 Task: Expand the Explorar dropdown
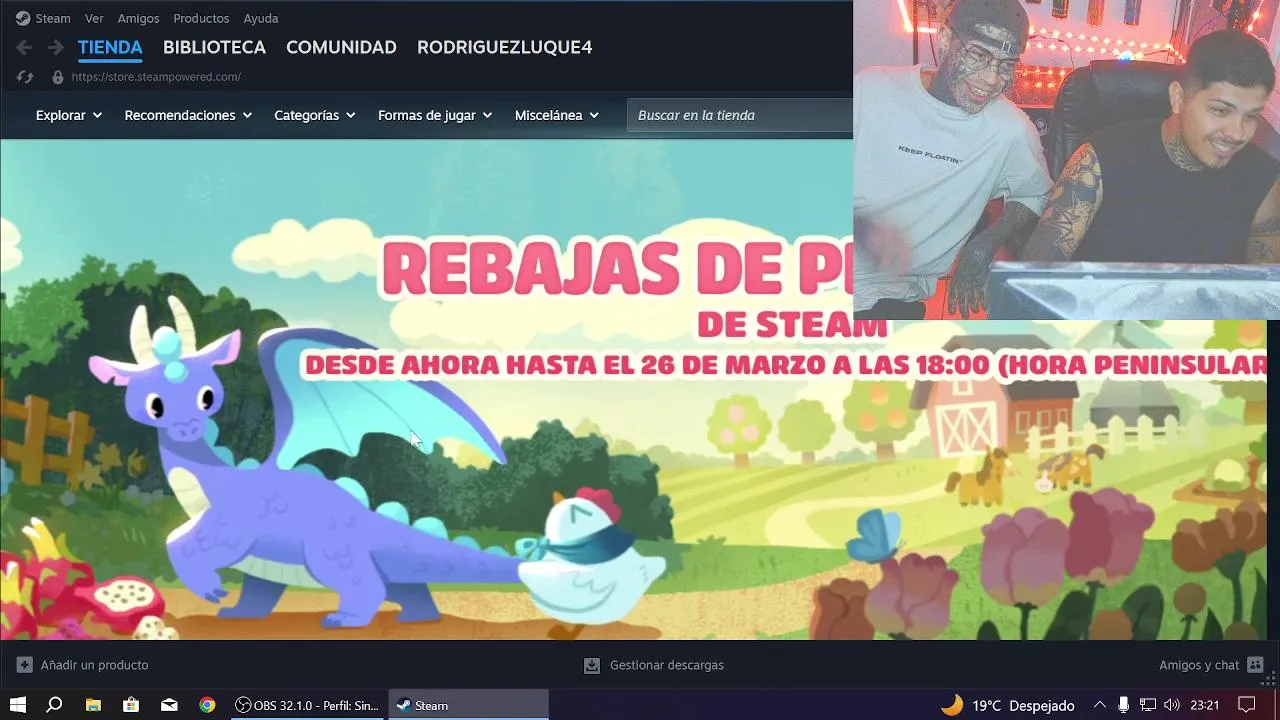click(x=69, y=115)
